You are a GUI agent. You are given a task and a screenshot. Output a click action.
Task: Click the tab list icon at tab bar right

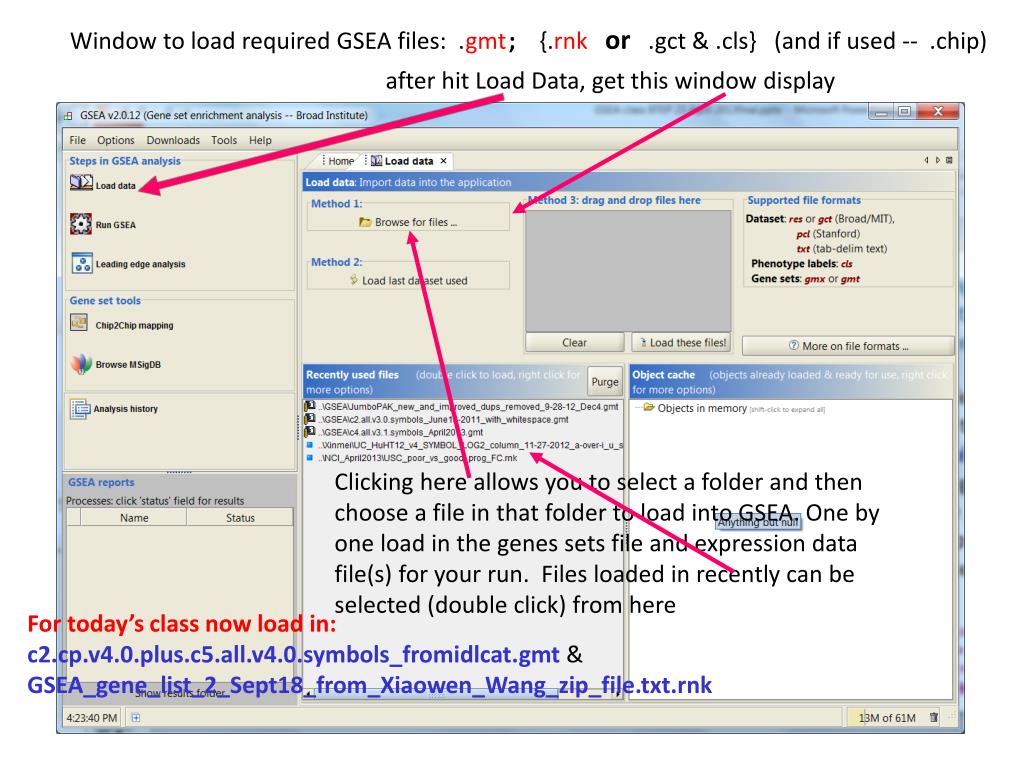coord(950,160)
